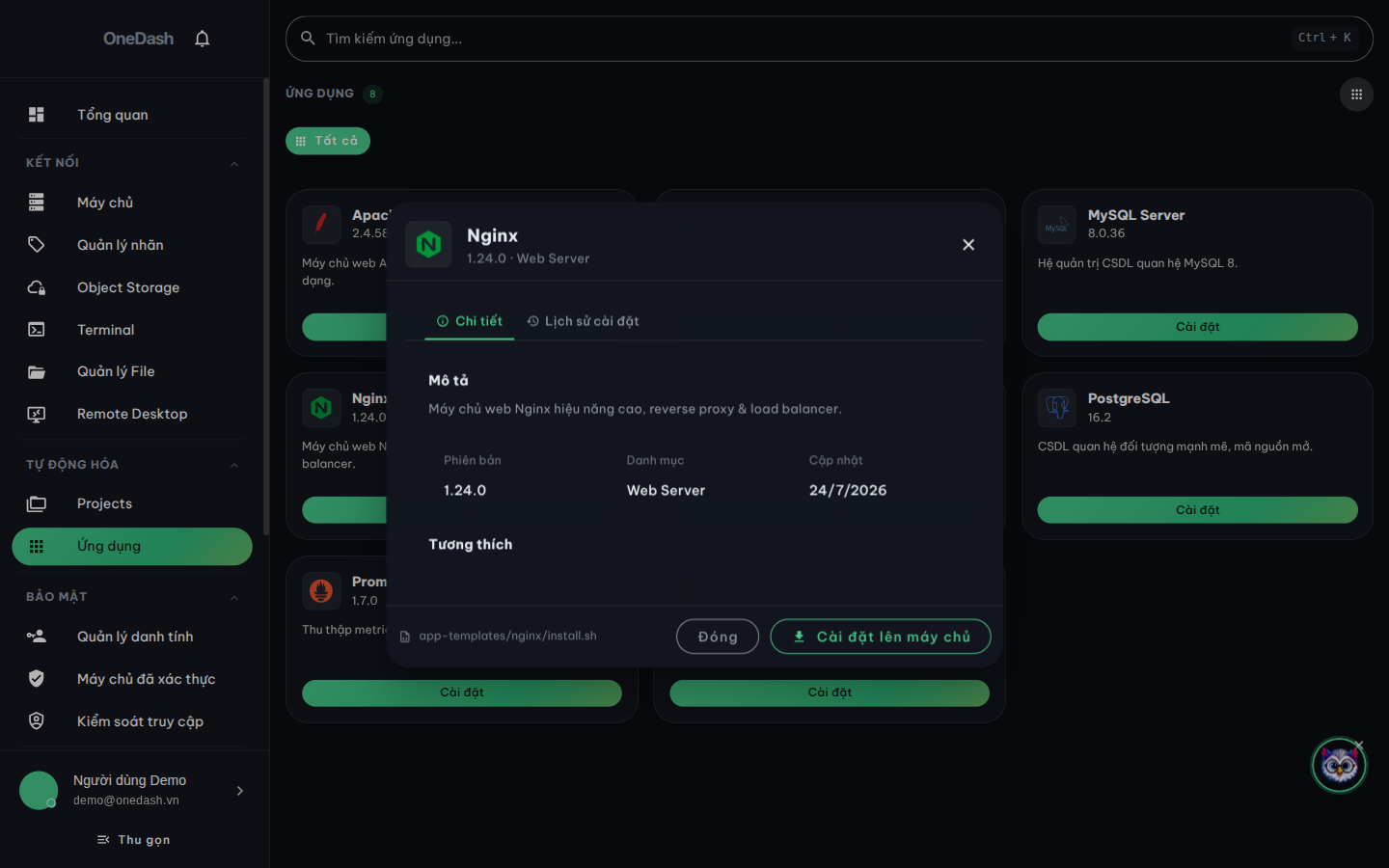Viewport: 1389px width, 868px height.
Task: Open owl assistant avatar
Action: pos(1339,766)
